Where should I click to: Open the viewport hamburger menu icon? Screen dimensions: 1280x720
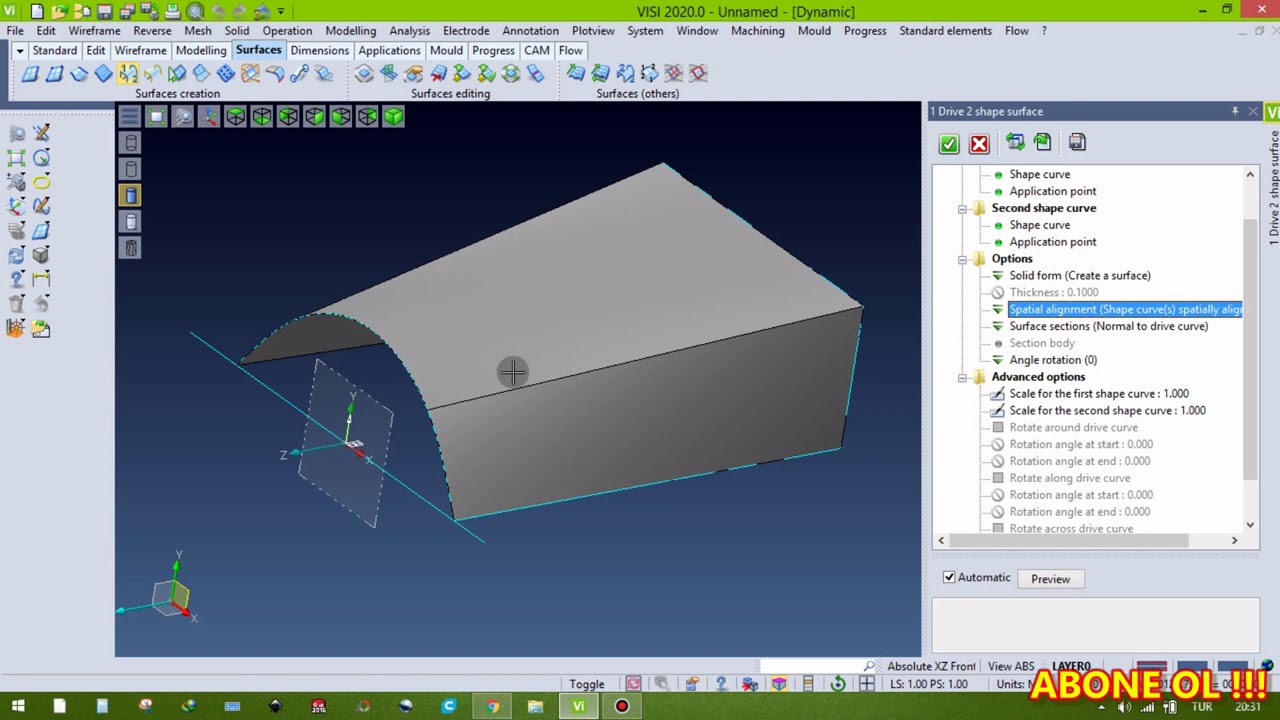coord(129,117)
